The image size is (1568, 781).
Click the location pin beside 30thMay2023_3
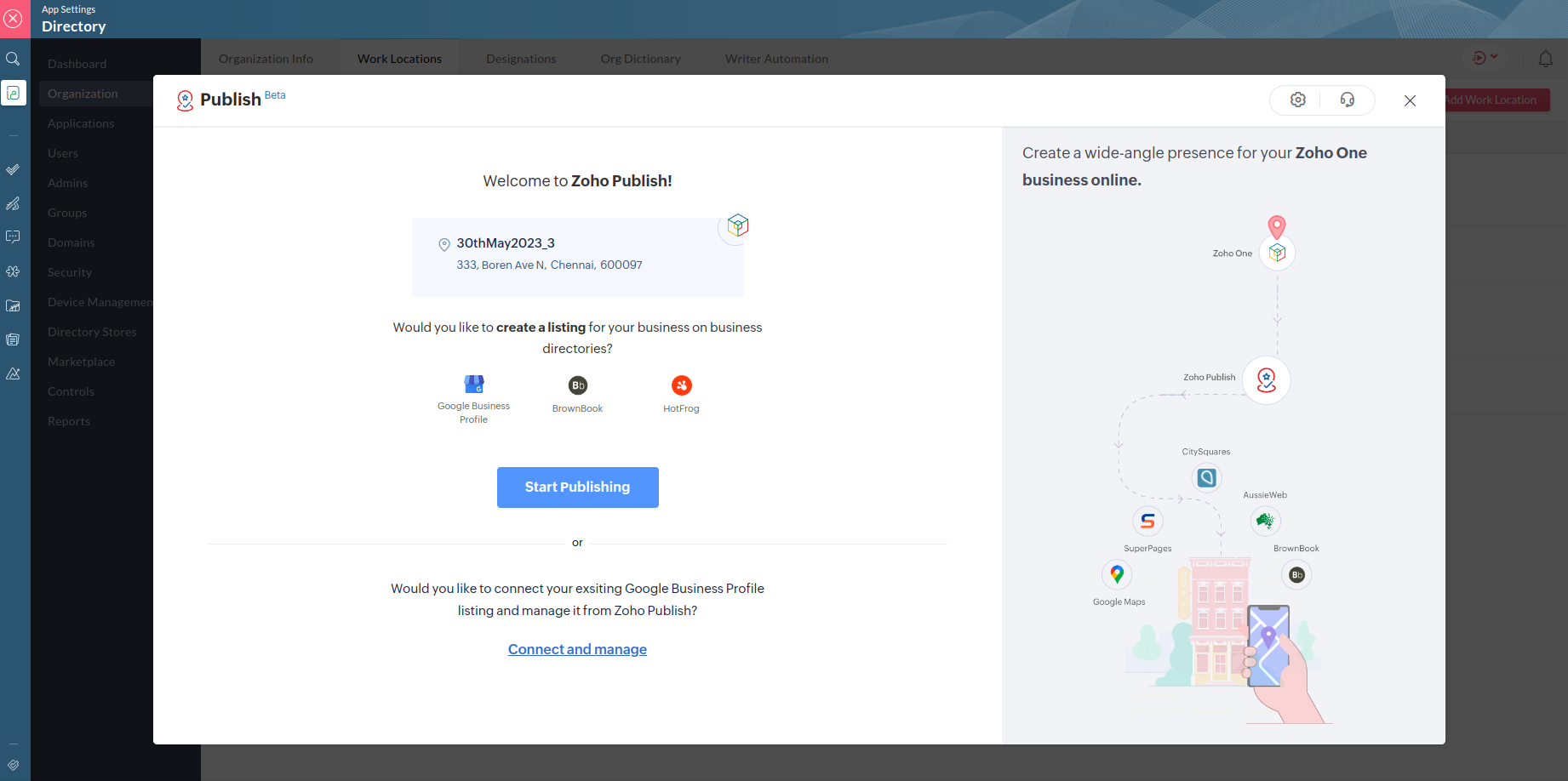pos(444,245)
